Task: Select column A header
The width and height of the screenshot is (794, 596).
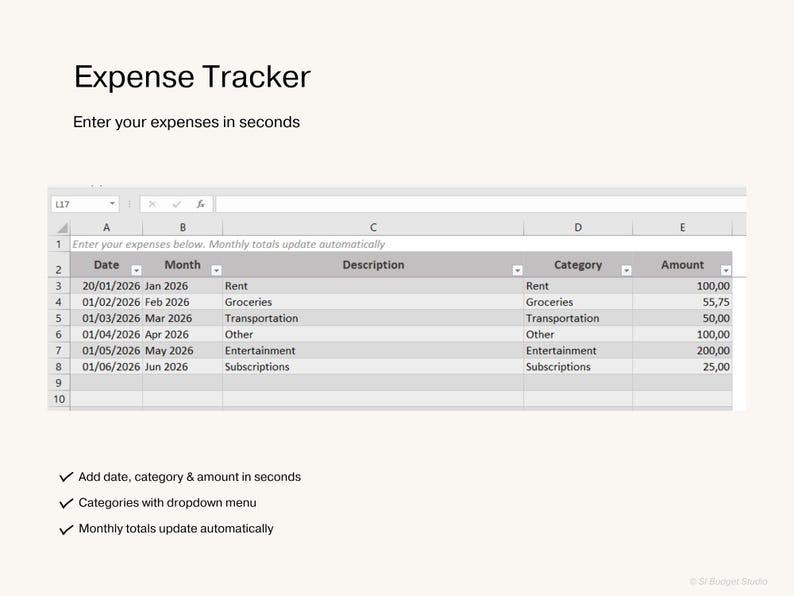Action: tap(106, 227)
